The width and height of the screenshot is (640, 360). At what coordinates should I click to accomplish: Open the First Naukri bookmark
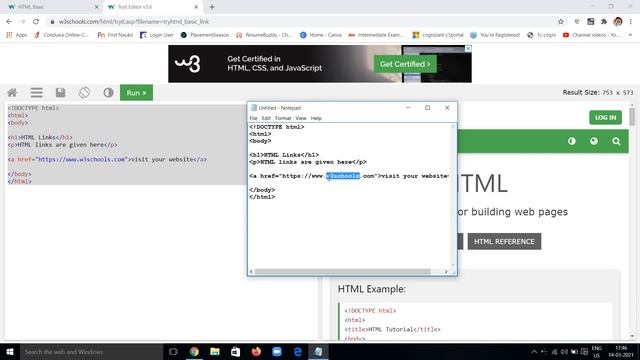tap(115, 35)
